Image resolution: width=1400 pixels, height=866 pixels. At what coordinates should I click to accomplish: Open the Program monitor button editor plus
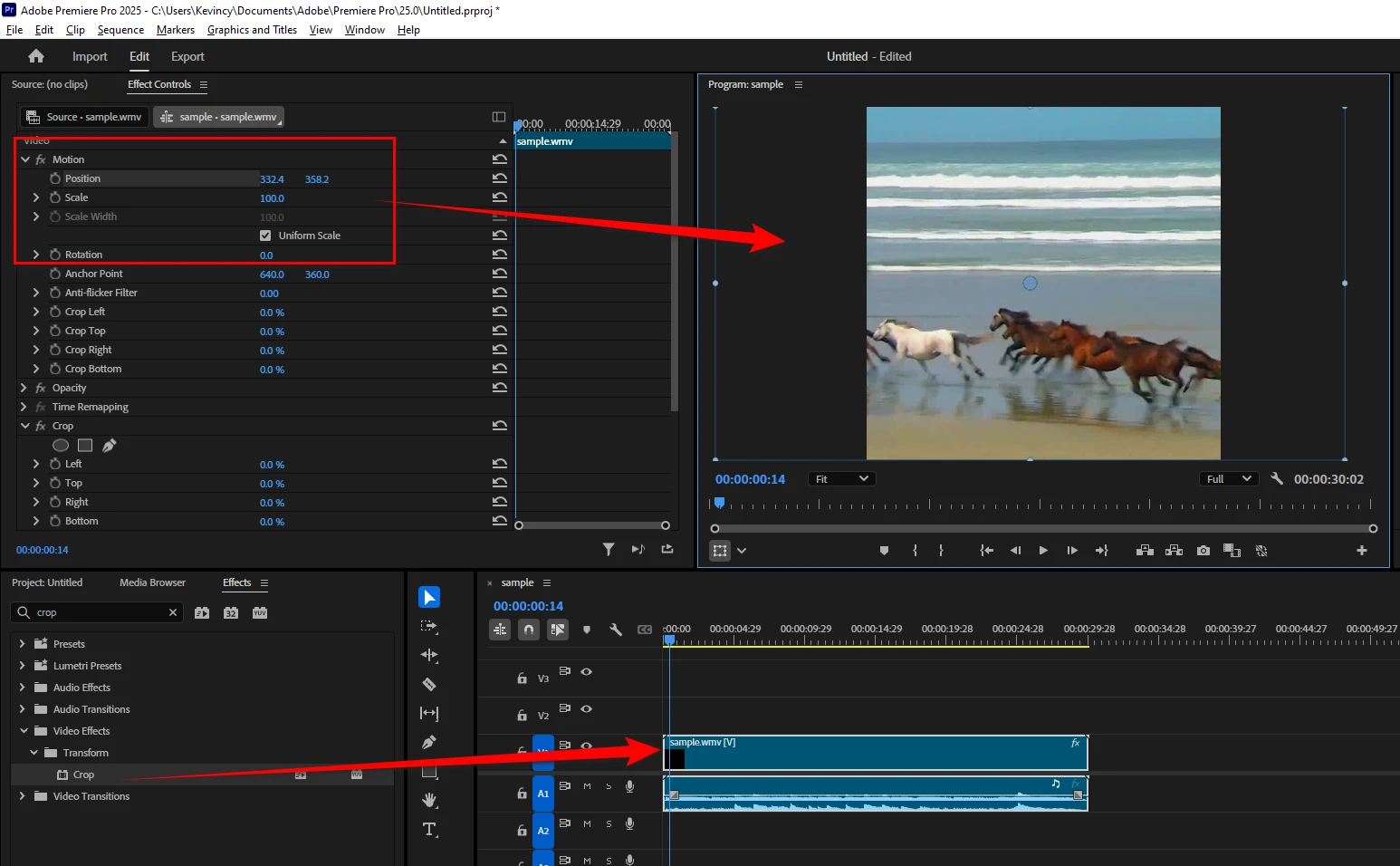coord(1361,550)
